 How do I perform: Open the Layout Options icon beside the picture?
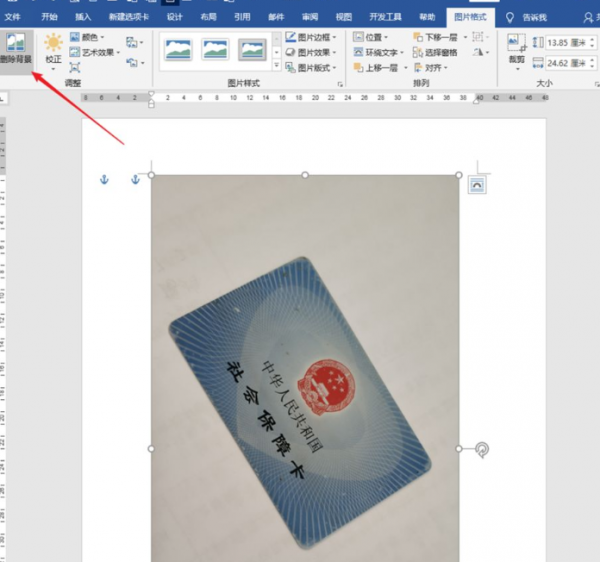tap(477, 186)
